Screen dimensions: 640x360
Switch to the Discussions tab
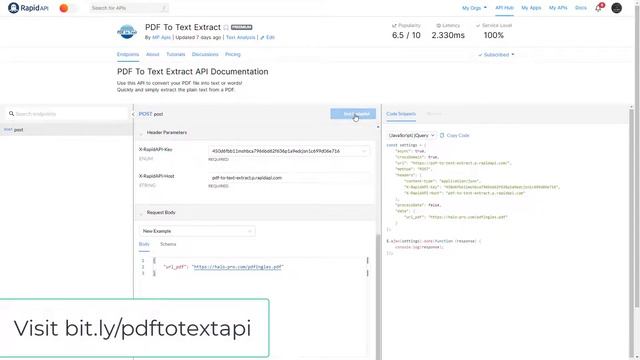click(x=205, y=54)
